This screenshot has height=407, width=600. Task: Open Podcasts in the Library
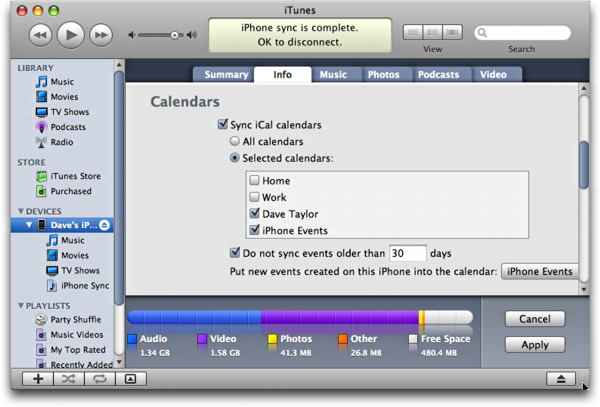pos(61,127)
